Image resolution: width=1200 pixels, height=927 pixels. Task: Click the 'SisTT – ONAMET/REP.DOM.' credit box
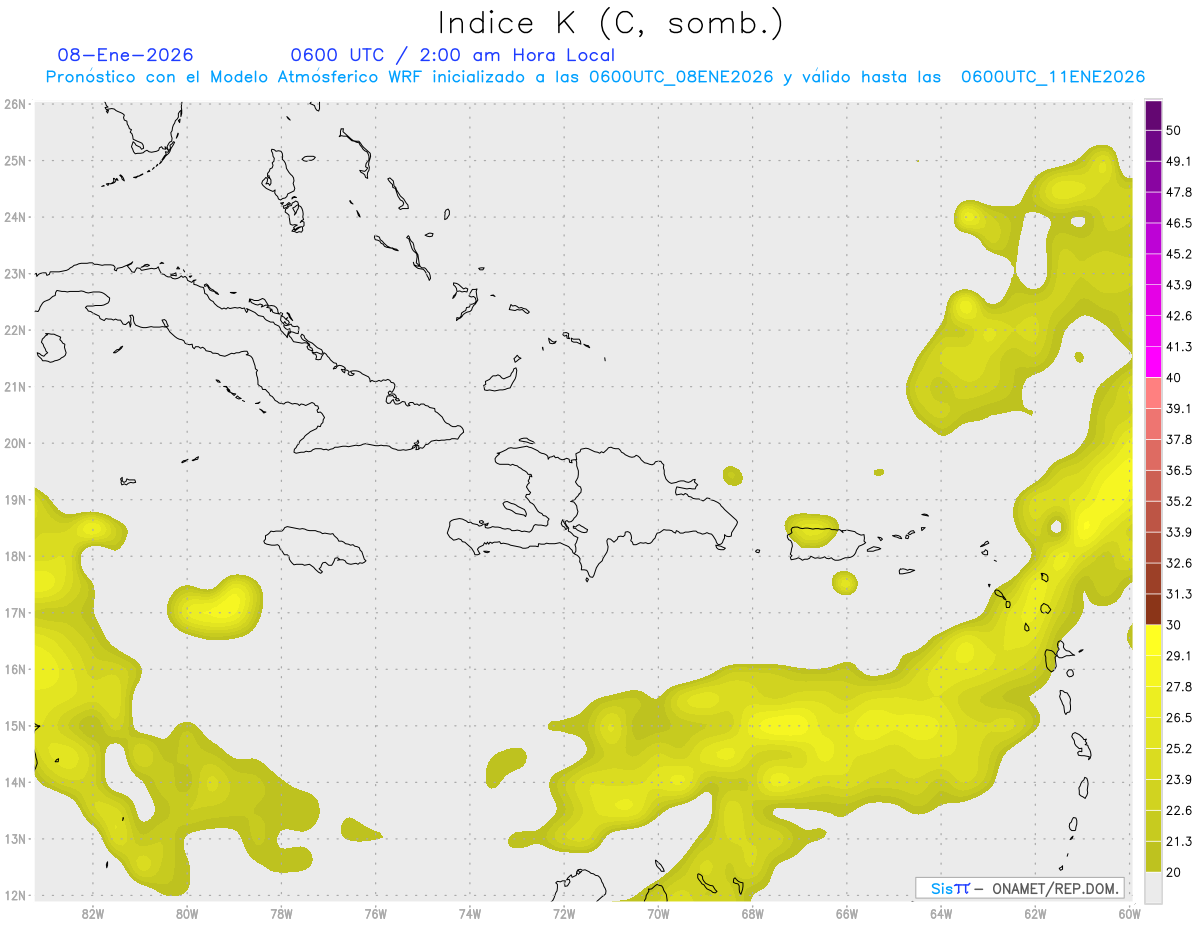[x=1020, y=888]
